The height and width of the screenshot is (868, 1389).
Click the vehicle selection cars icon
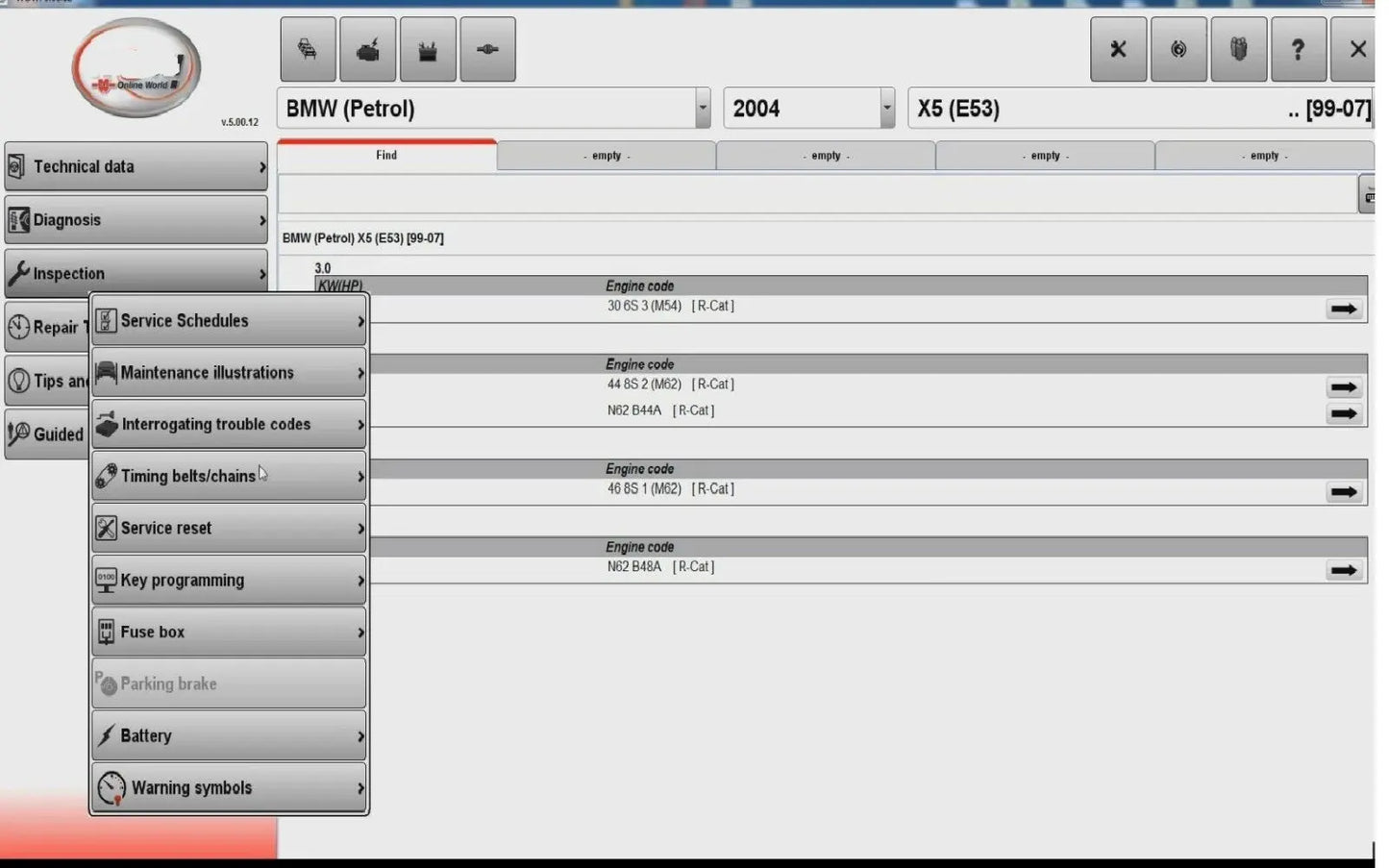tap(308, 49)
